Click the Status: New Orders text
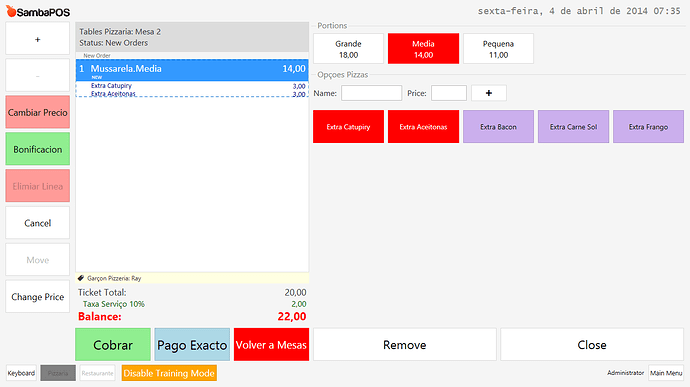The width and height of the screenshot is (690, 387). pos(114,43)
